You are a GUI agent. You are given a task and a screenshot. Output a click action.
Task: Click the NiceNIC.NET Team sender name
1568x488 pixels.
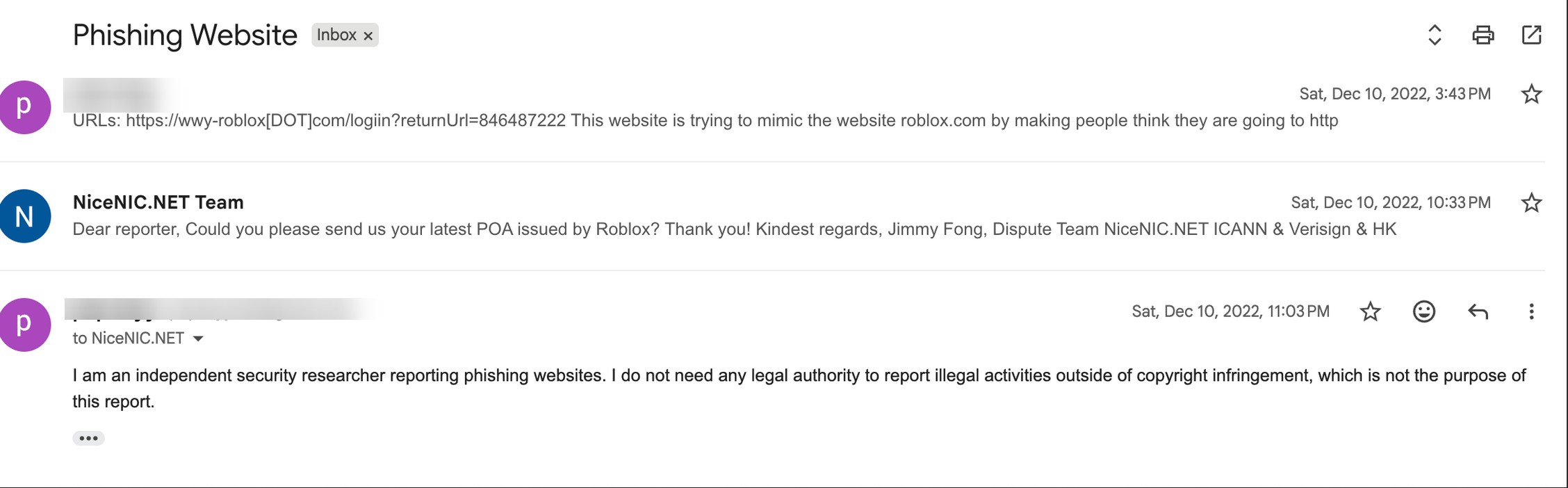[x=158, y=202]
